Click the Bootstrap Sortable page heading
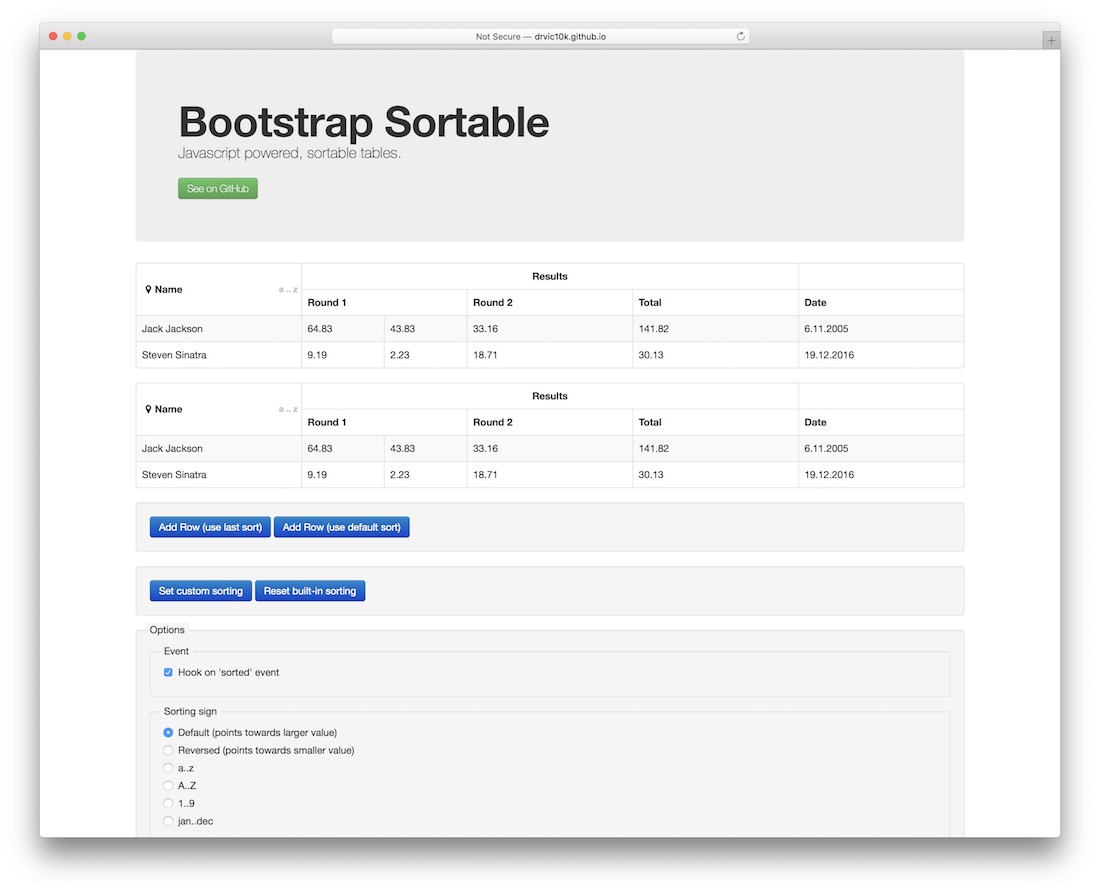 [363, 122]
